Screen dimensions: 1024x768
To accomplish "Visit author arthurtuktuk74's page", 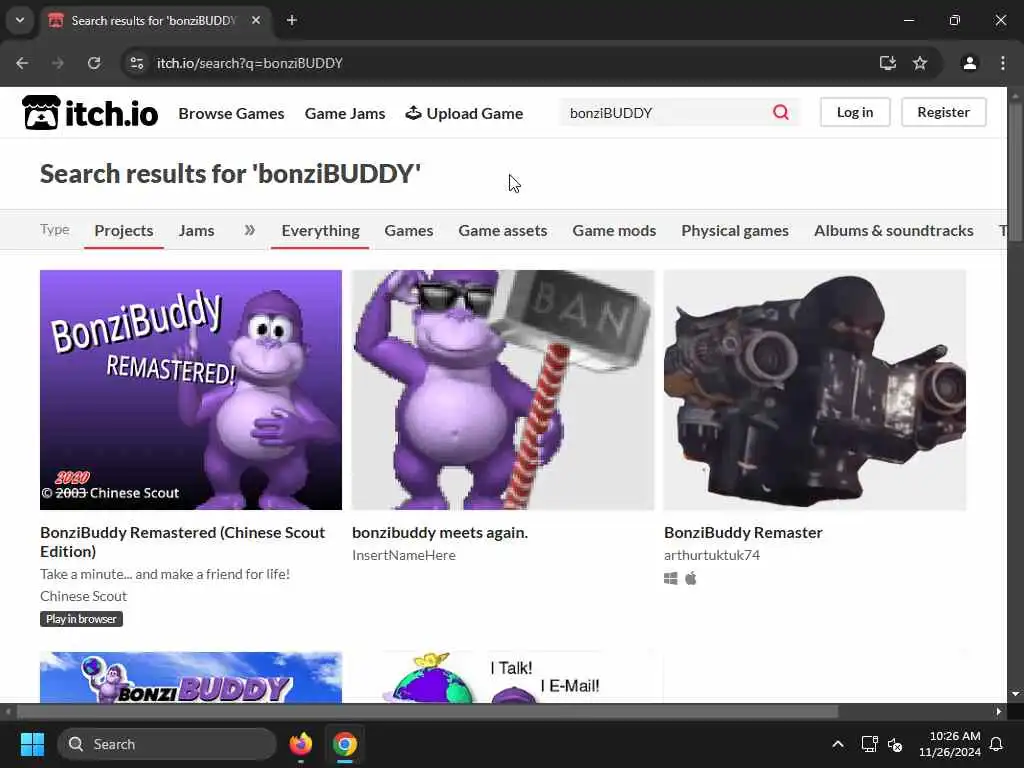I will tap(712, 555).
